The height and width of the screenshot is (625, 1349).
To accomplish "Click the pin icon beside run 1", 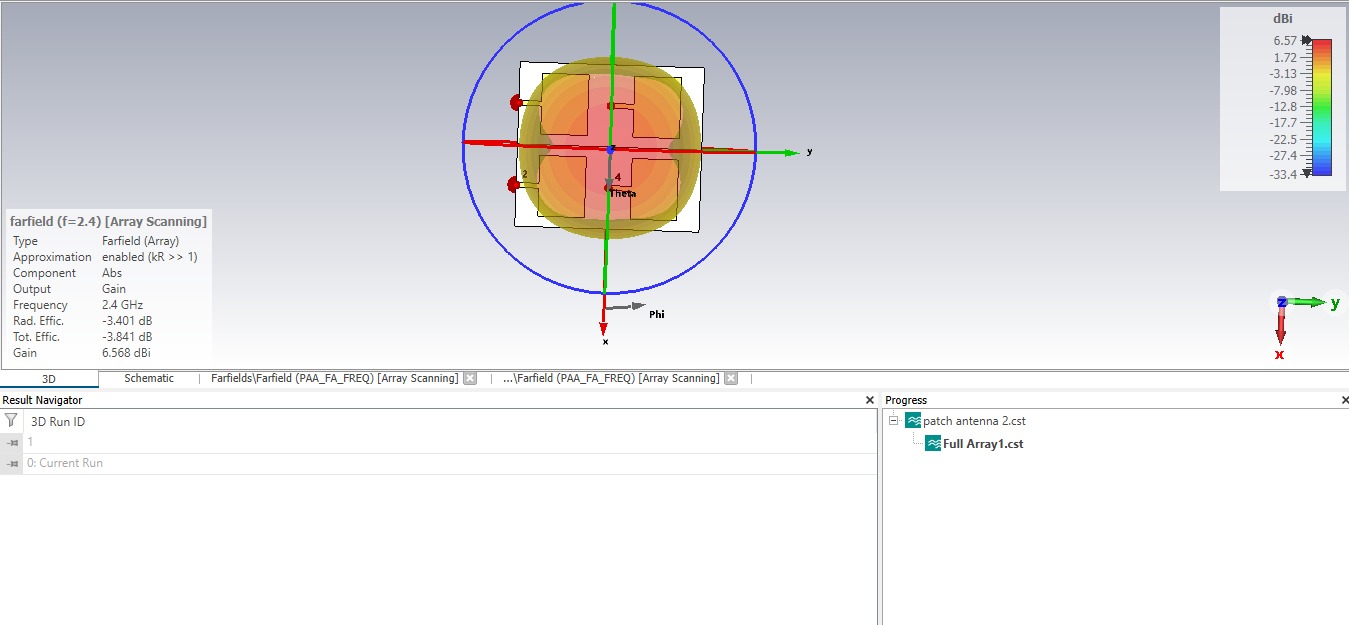I will (12, 442).
